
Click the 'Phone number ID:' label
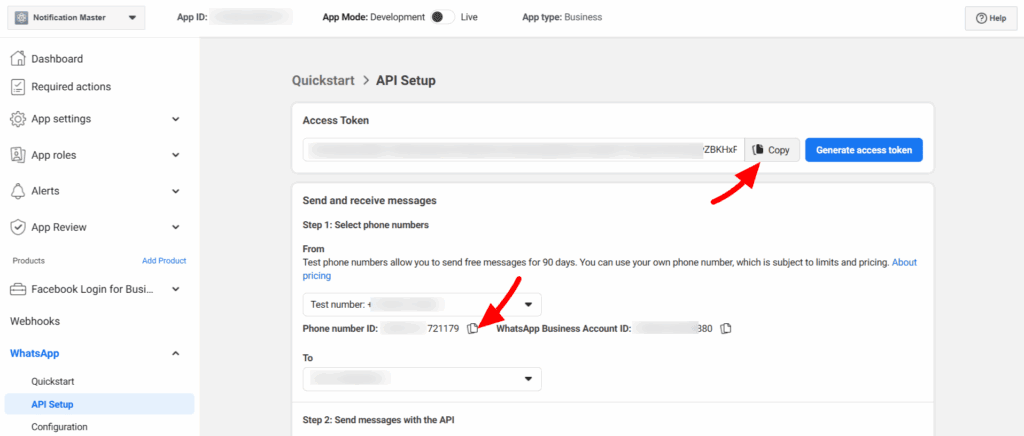click(x=340, y=328)
